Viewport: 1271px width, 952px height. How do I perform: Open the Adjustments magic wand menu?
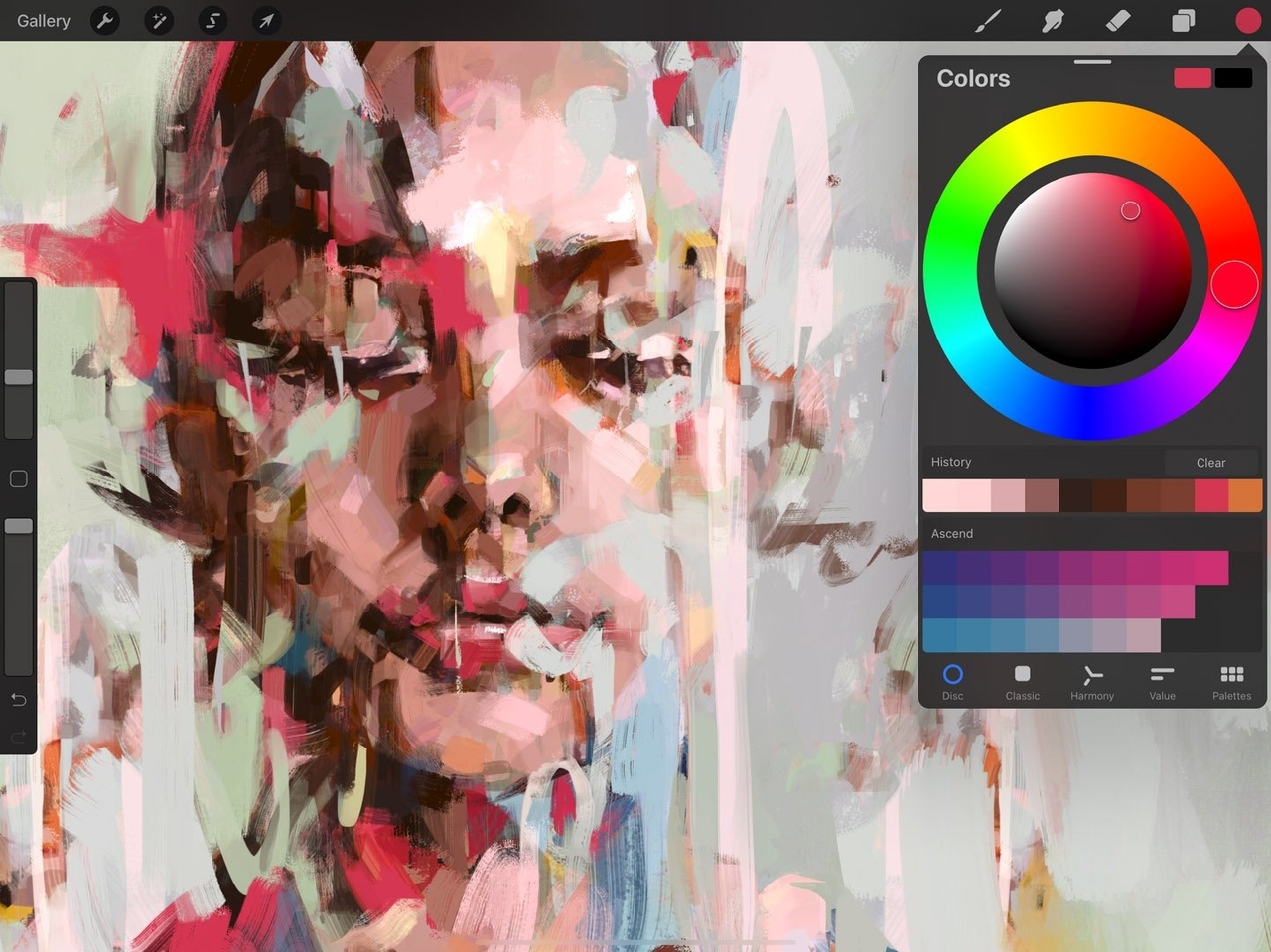pos(159,21)
